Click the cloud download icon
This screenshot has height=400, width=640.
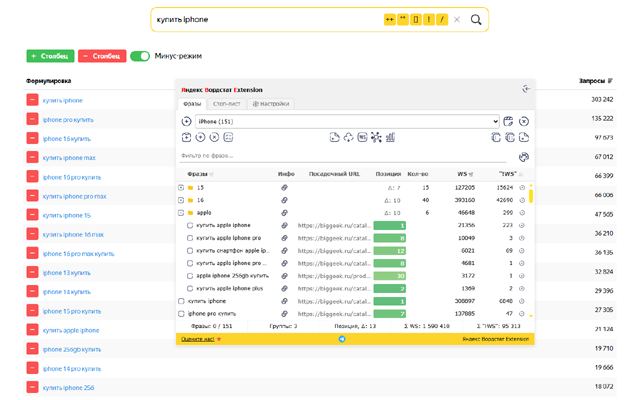(x=348, y=138)
